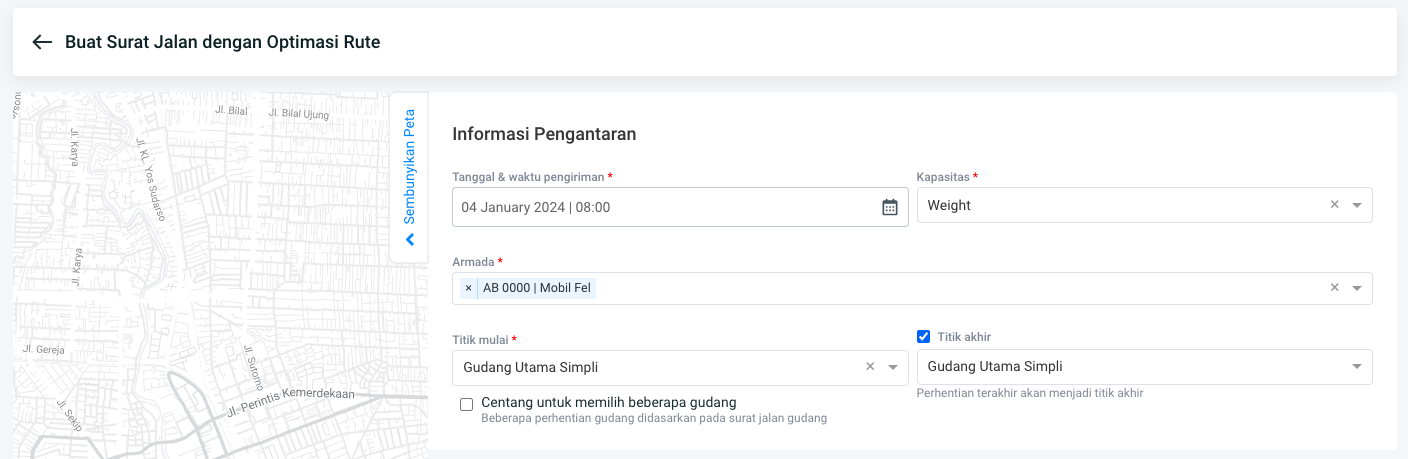Click the back arrow icon
The height and width of the screenshot is (459, 1408).
click(41, 42)
